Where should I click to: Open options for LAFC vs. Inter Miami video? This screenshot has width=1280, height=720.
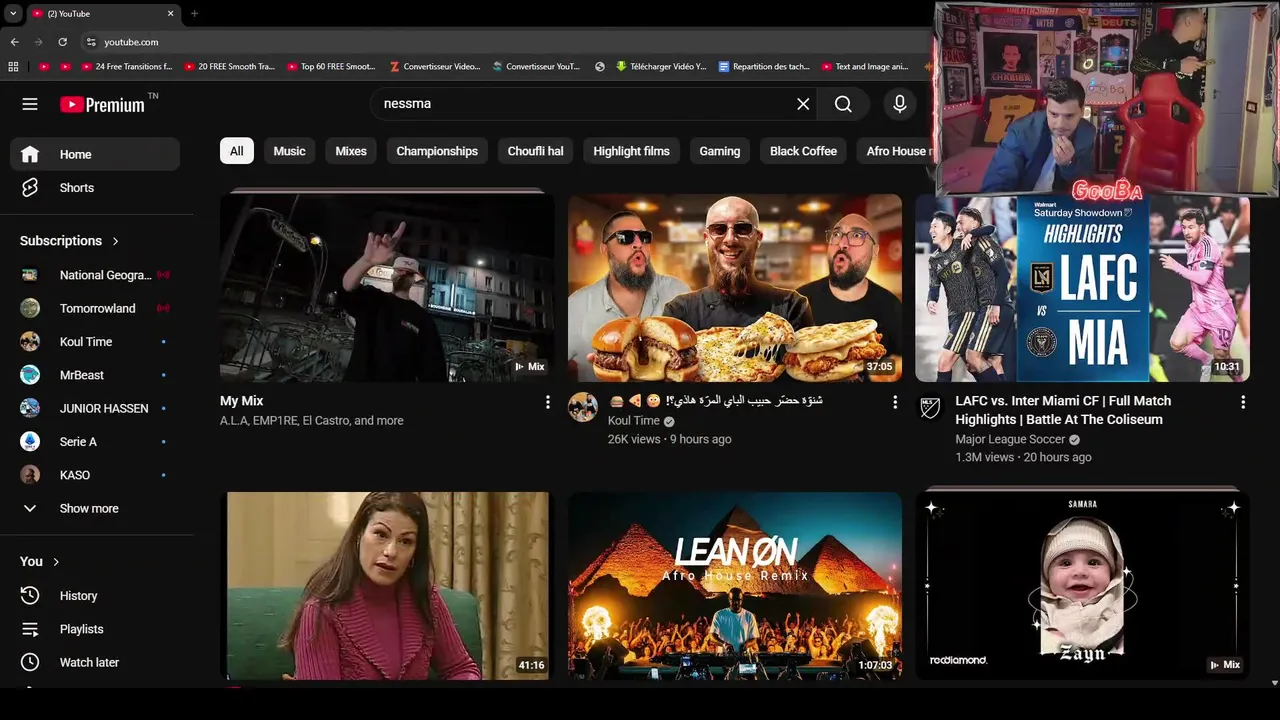tap(1243, 402)
